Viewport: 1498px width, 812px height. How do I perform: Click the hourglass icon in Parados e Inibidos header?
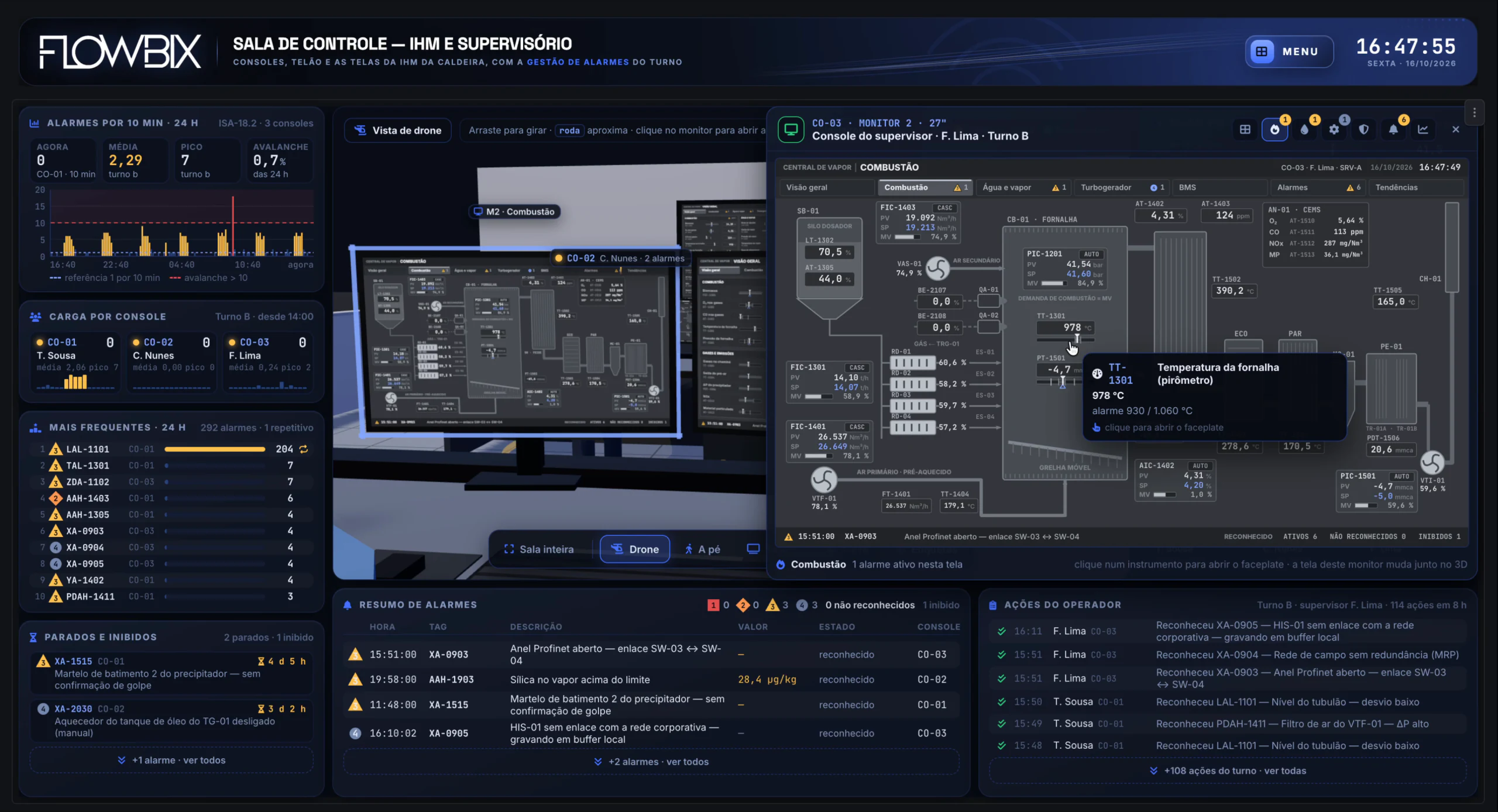click(x=33, y=637)
